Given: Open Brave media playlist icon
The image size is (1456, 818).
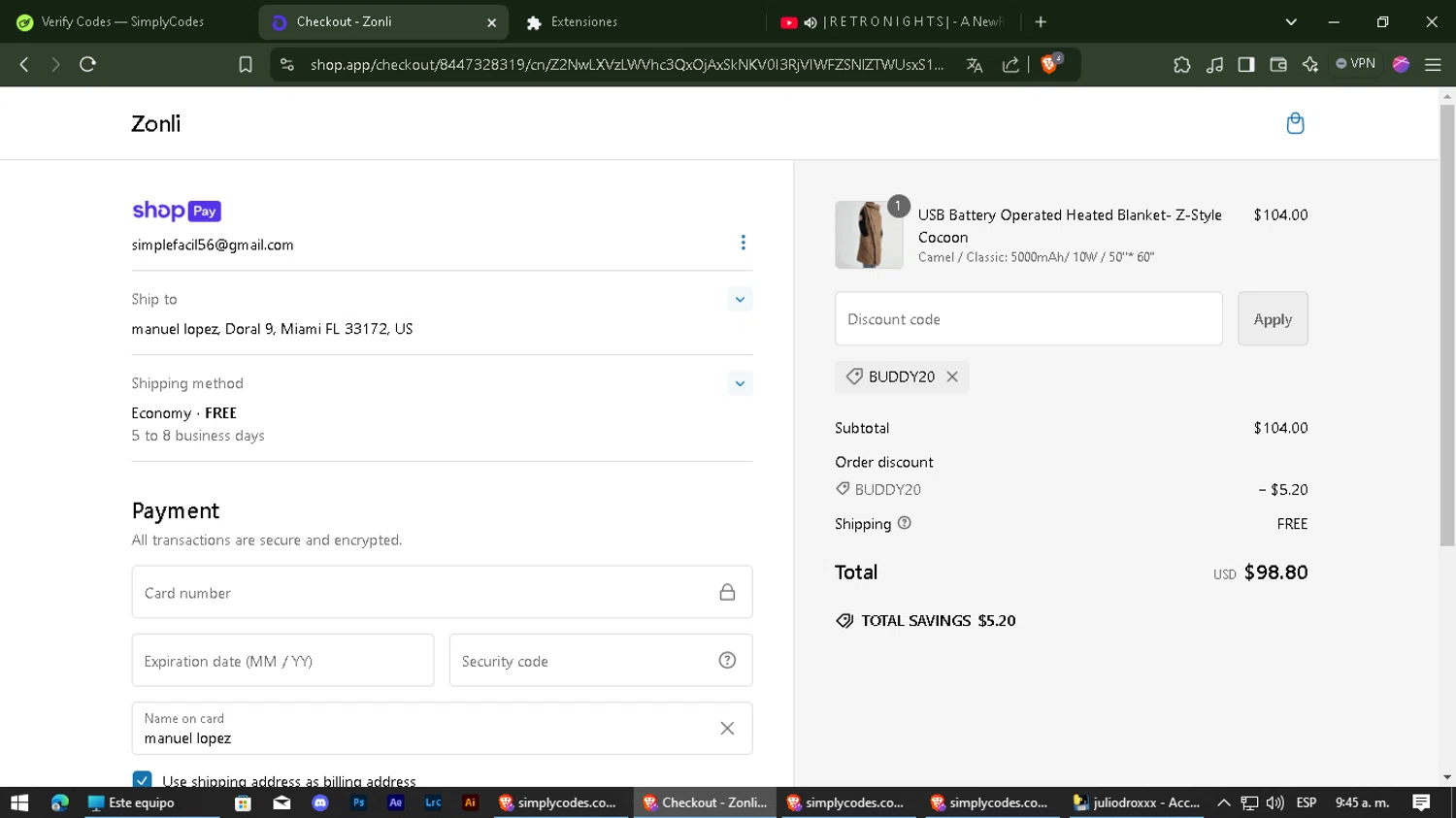Looking at the screenshot, I should click(x=1214, y=64).
